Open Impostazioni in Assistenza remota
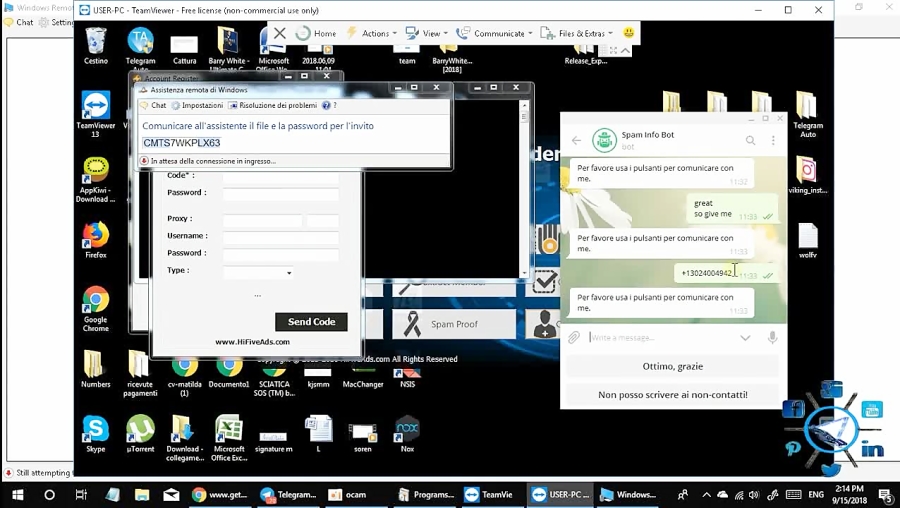 (x=197, y=106)
